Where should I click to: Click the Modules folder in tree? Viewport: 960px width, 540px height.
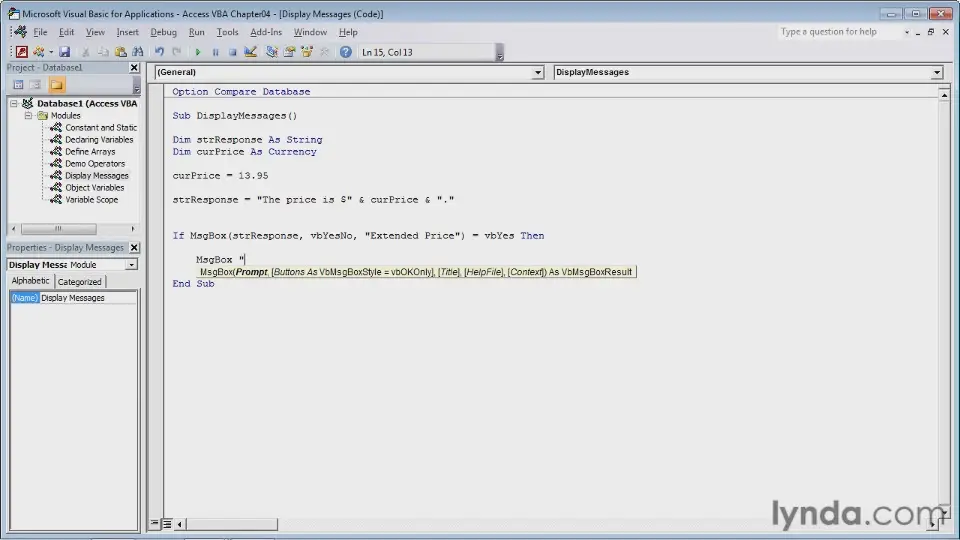click(x=66, y=115)
